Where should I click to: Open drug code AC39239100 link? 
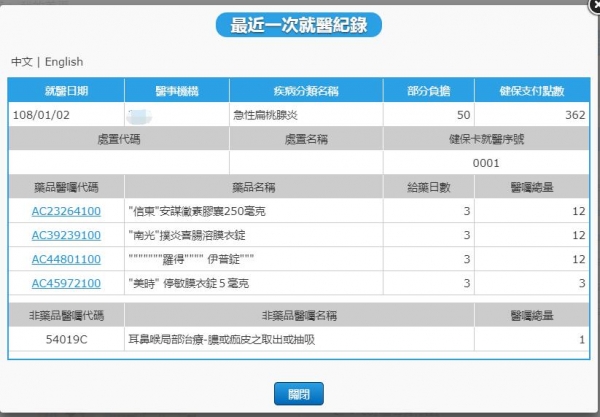tap(66, 235)
